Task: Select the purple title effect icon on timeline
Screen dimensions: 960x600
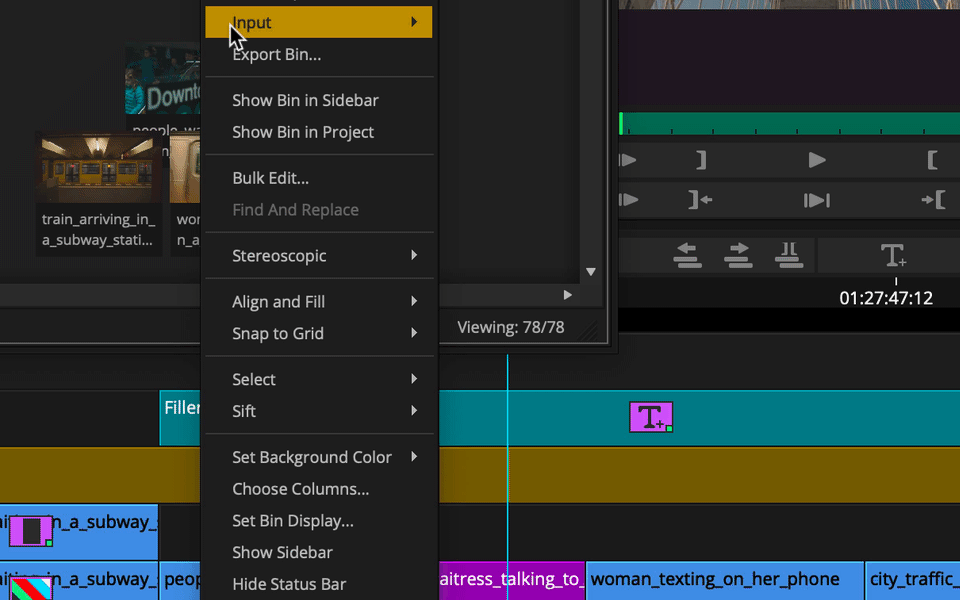Action: (651, 417)
